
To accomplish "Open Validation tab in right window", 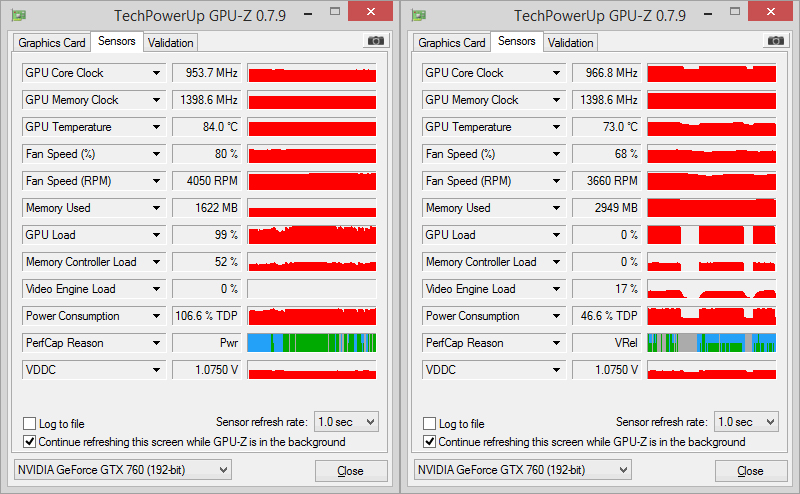I will [x=570, y=43].
